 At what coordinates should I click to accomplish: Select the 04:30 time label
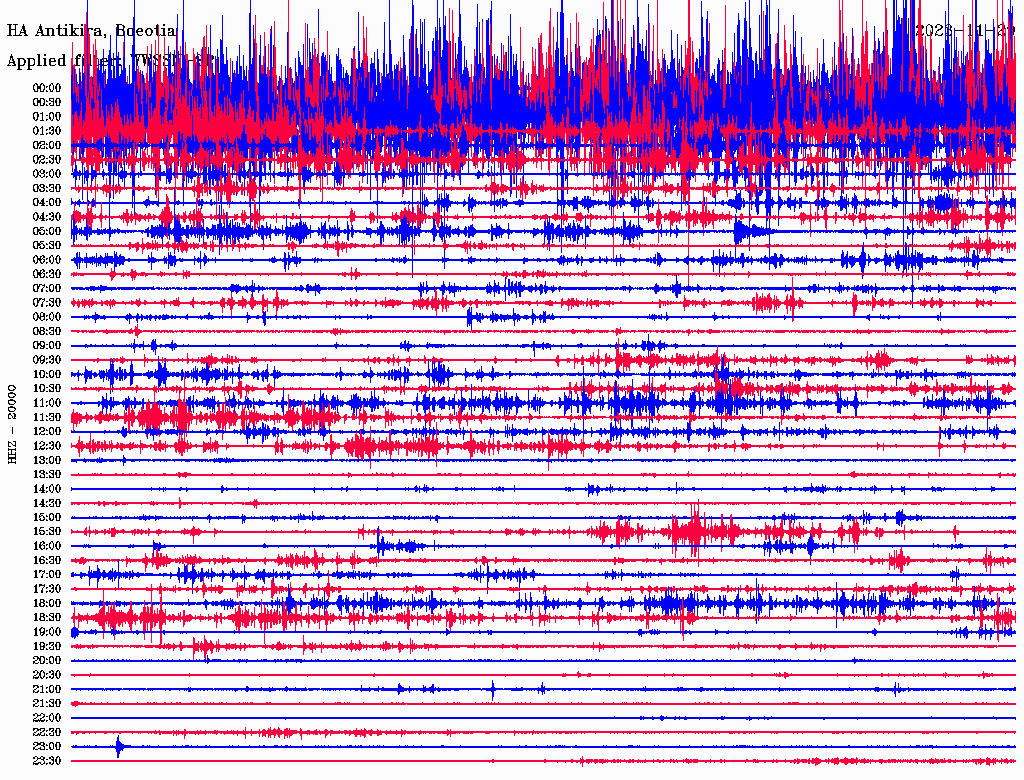click(47, 218)
